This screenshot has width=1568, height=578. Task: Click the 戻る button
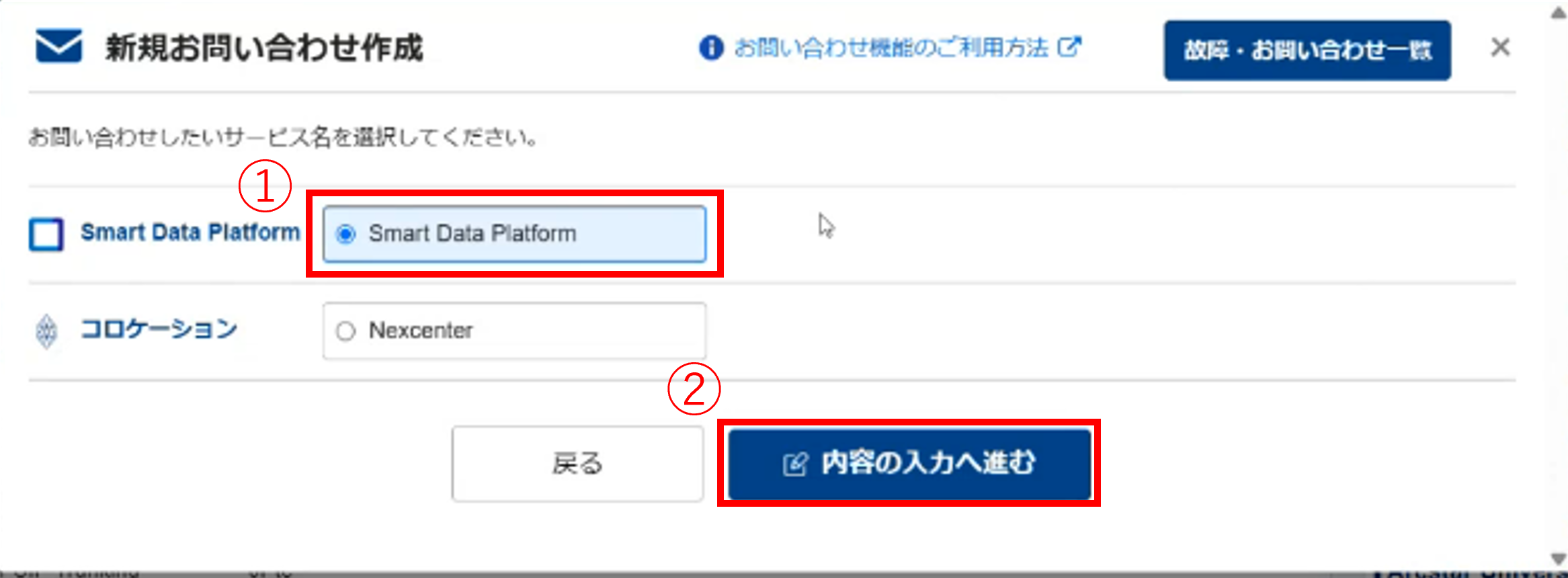[577, 464]
